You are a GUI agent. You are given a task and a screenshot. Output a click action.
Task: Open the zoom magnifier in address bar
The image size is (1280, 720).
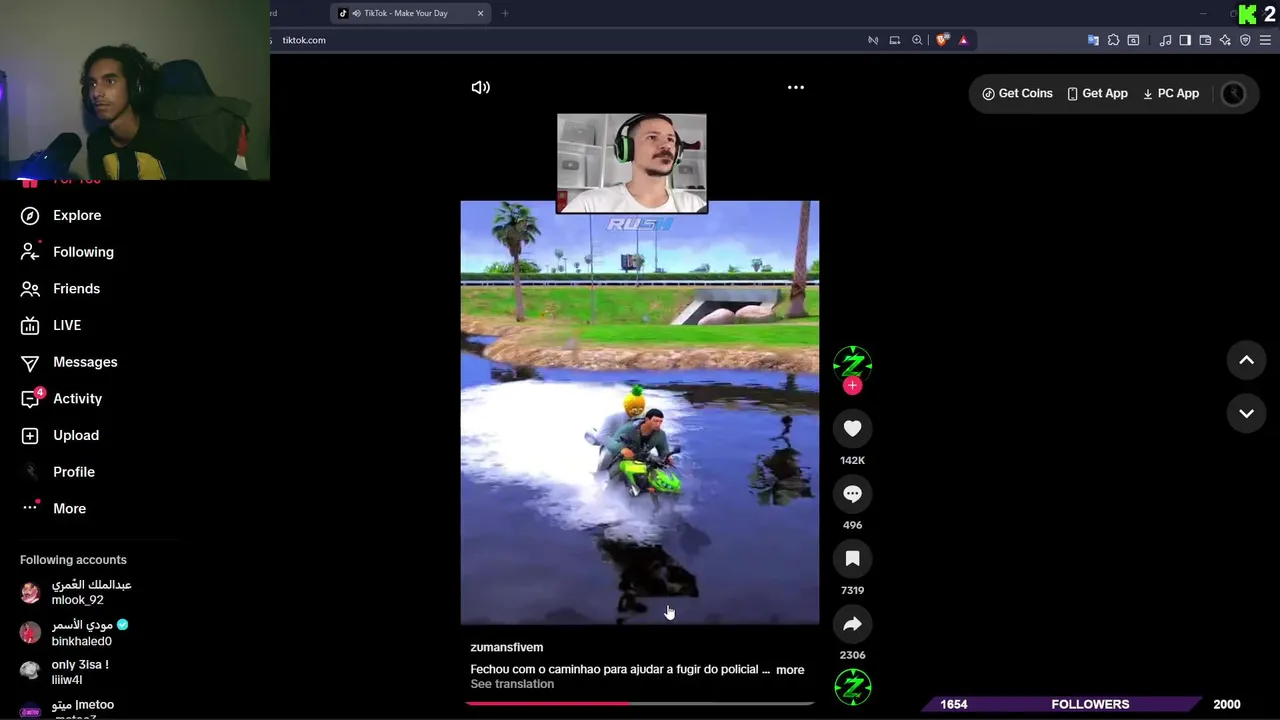(x=917, y=40)
